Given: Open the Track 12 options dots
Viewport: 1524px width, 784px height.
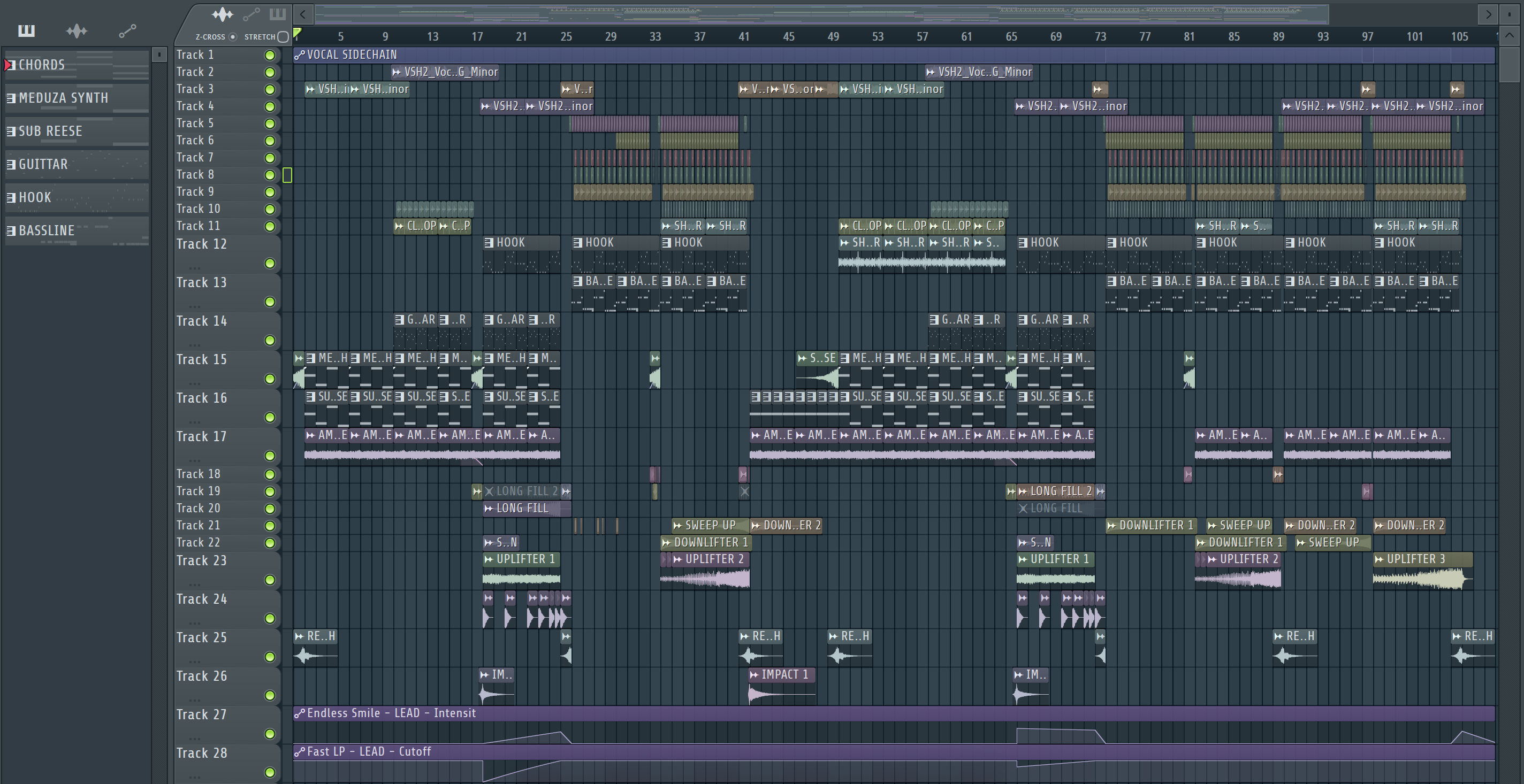Looking at the screenshot, I should tap(195, 268).
